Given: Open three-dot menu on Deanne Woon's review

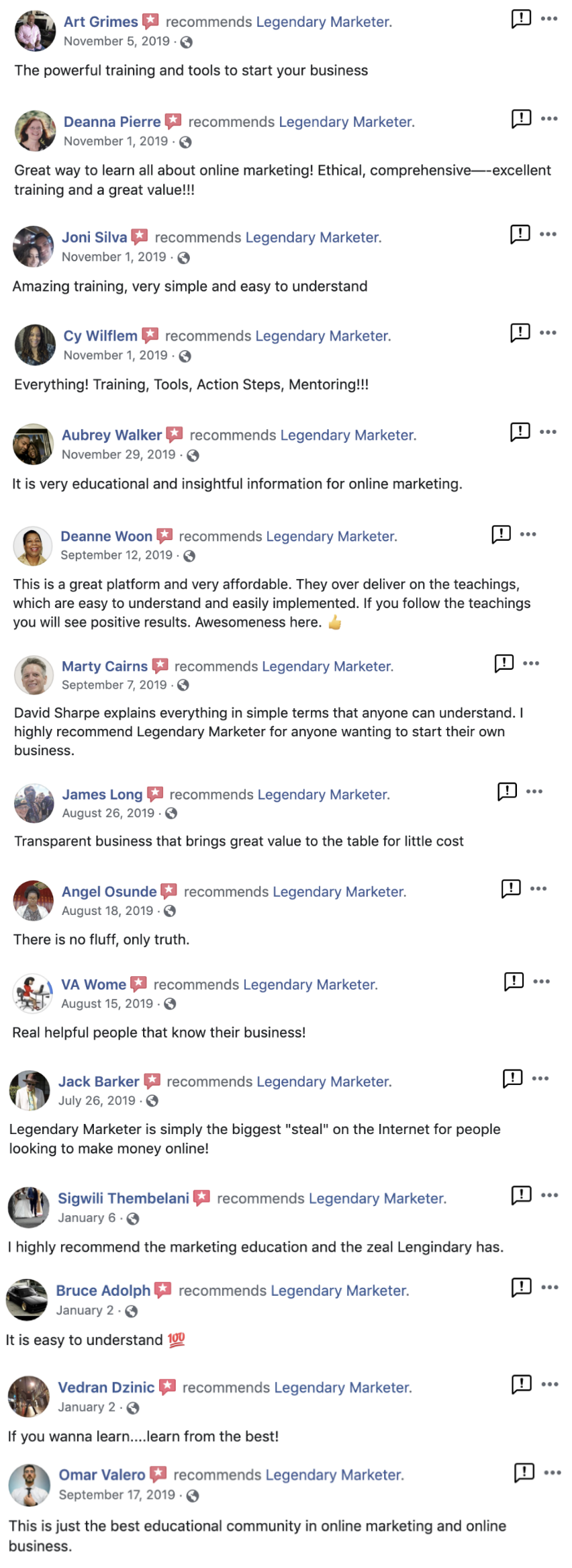Looking at the screenshot, I should (x=528, y=535).
